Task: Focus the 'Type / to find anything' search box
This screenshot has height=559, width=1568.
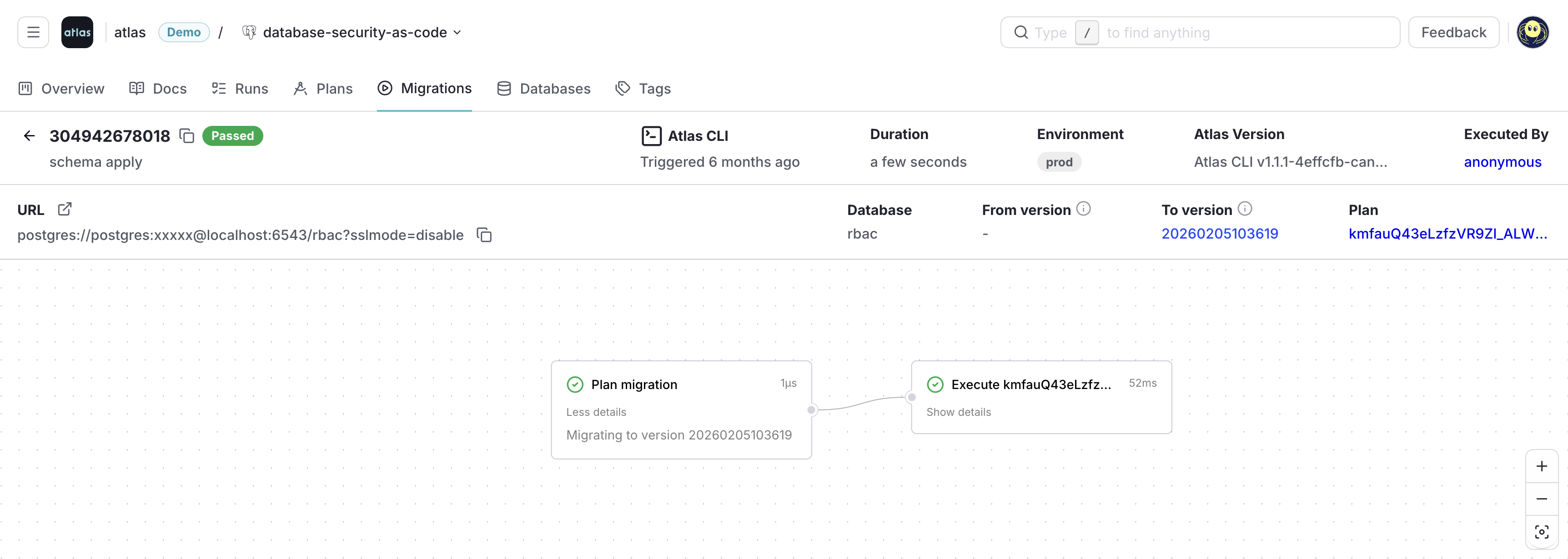Action: coord(1200,32)
